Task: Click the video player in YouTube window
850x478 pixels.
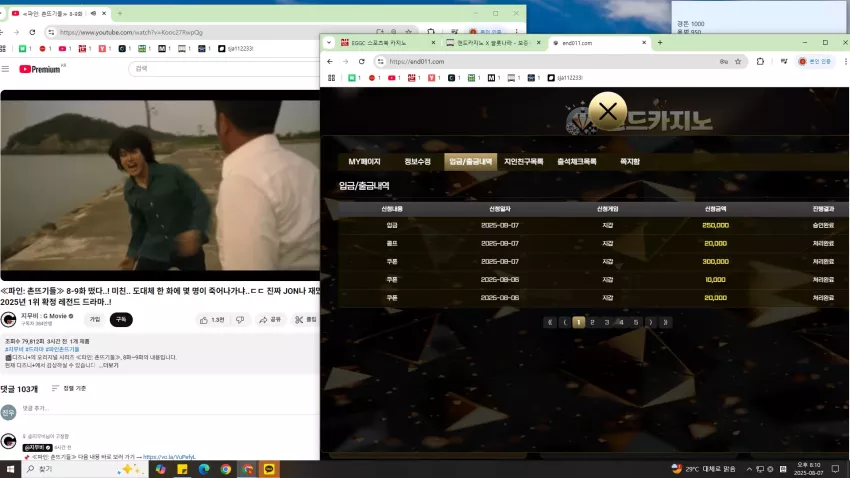Action: tap(160, 185)
